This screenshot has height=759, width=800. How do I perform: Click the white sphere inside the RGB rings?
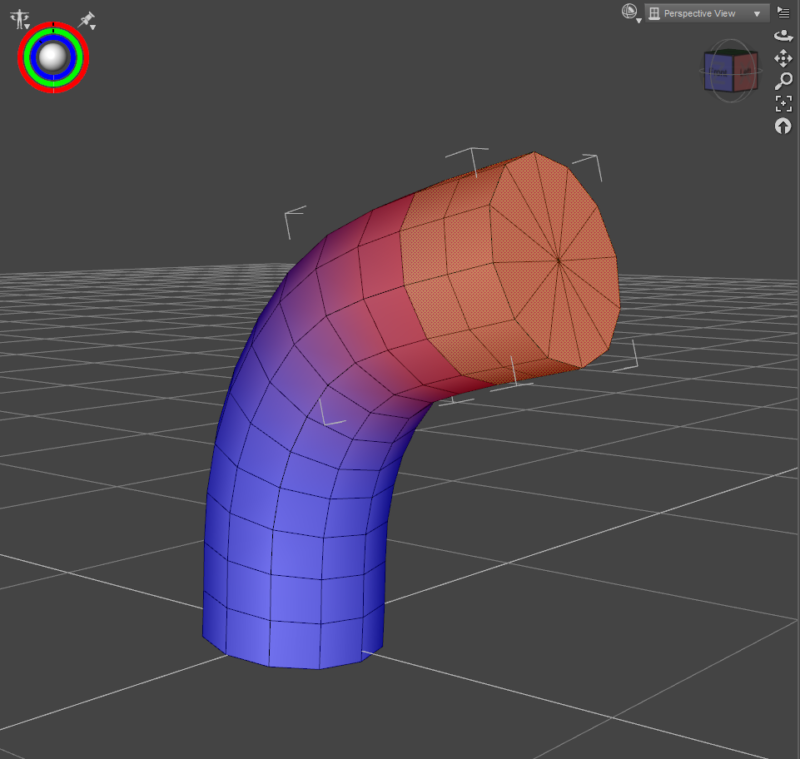pos(53,57)
